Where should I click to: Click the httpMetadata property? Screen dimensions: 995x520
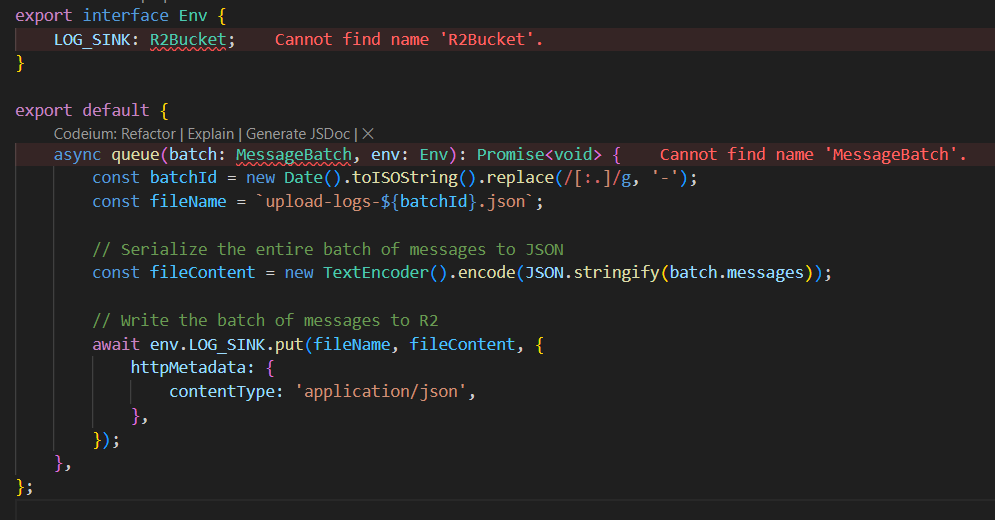(188, 368)
